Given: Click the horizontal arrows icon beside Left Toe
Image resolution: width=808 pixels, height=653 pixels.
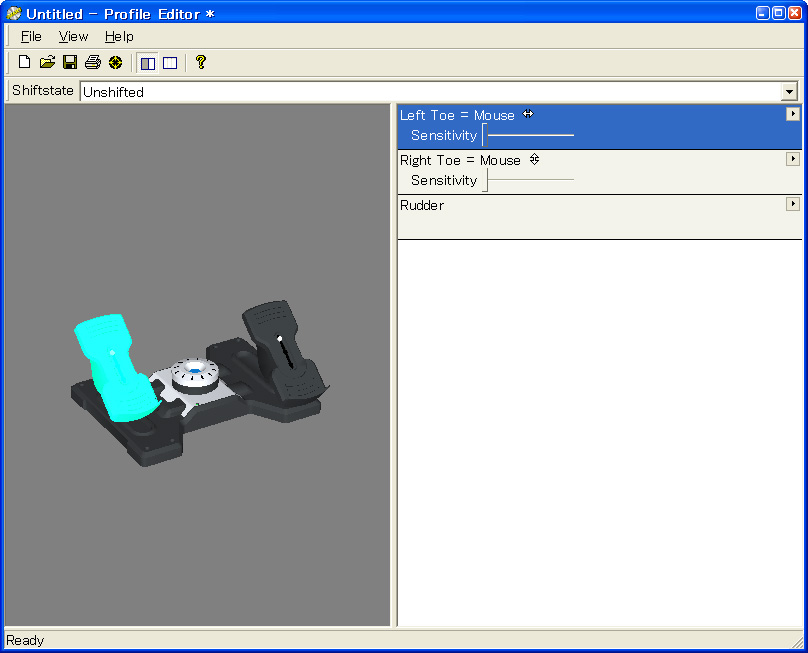Looking at the screenshot, I should coord(528,114).
